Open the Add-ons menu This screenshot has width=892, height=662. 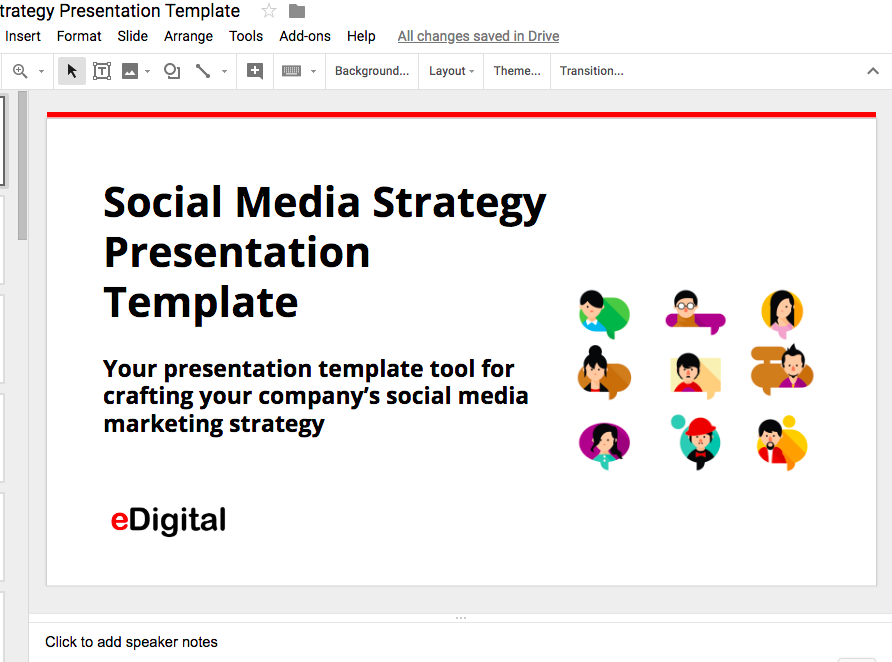[305, 36]
